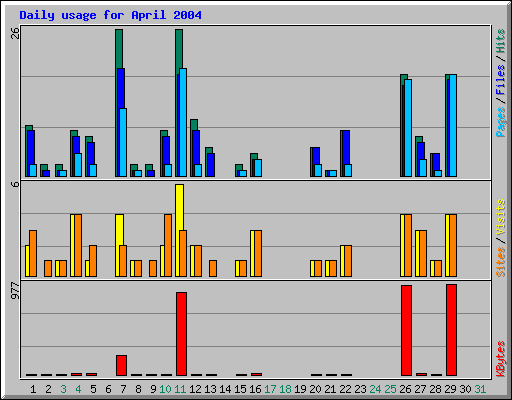Select day label "7" on the x-axis
The height and width of the screenshot is (400, 512).
pos(123,389)
